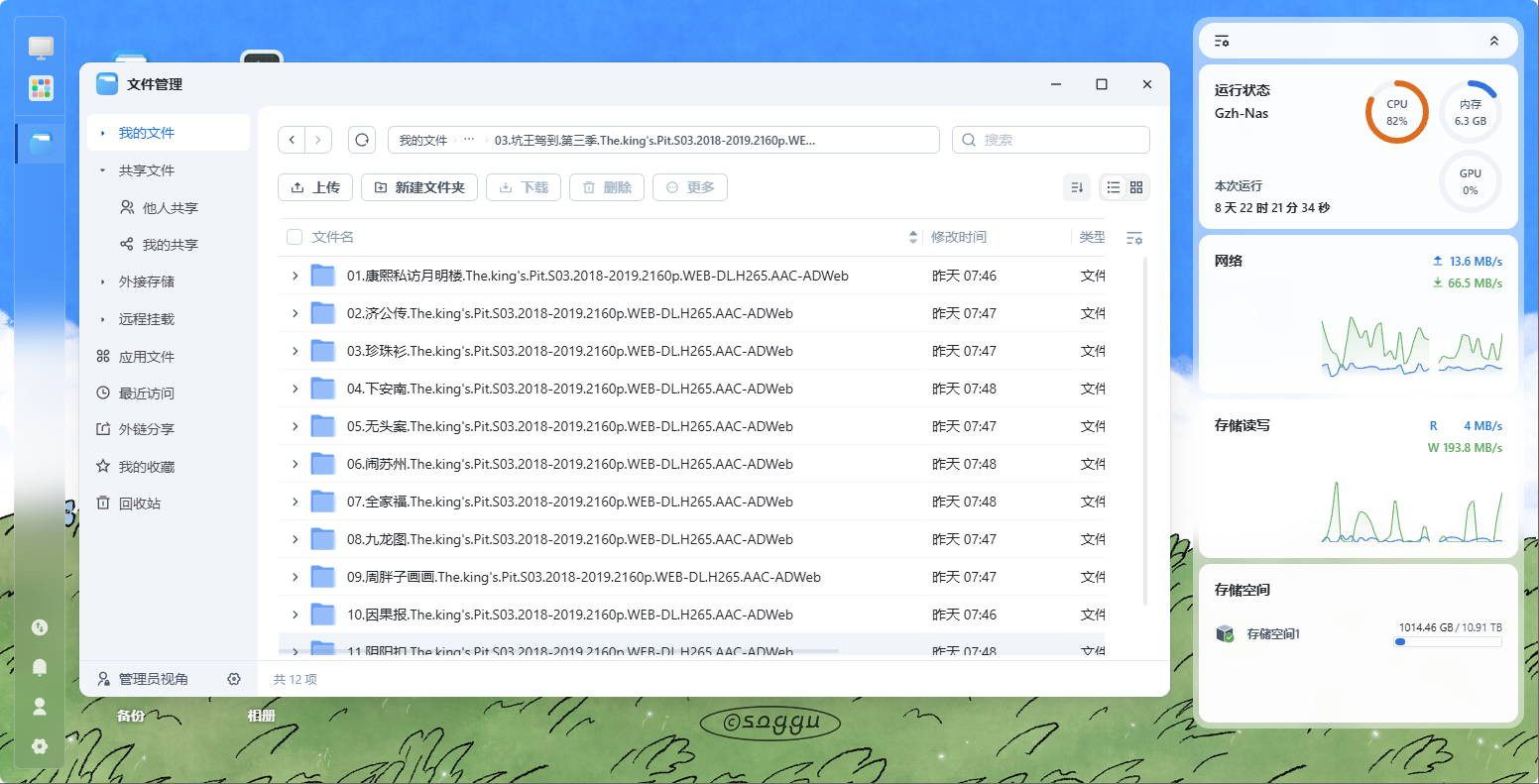
Task: Expand folder 10.因果报
Action: [295, 615]
